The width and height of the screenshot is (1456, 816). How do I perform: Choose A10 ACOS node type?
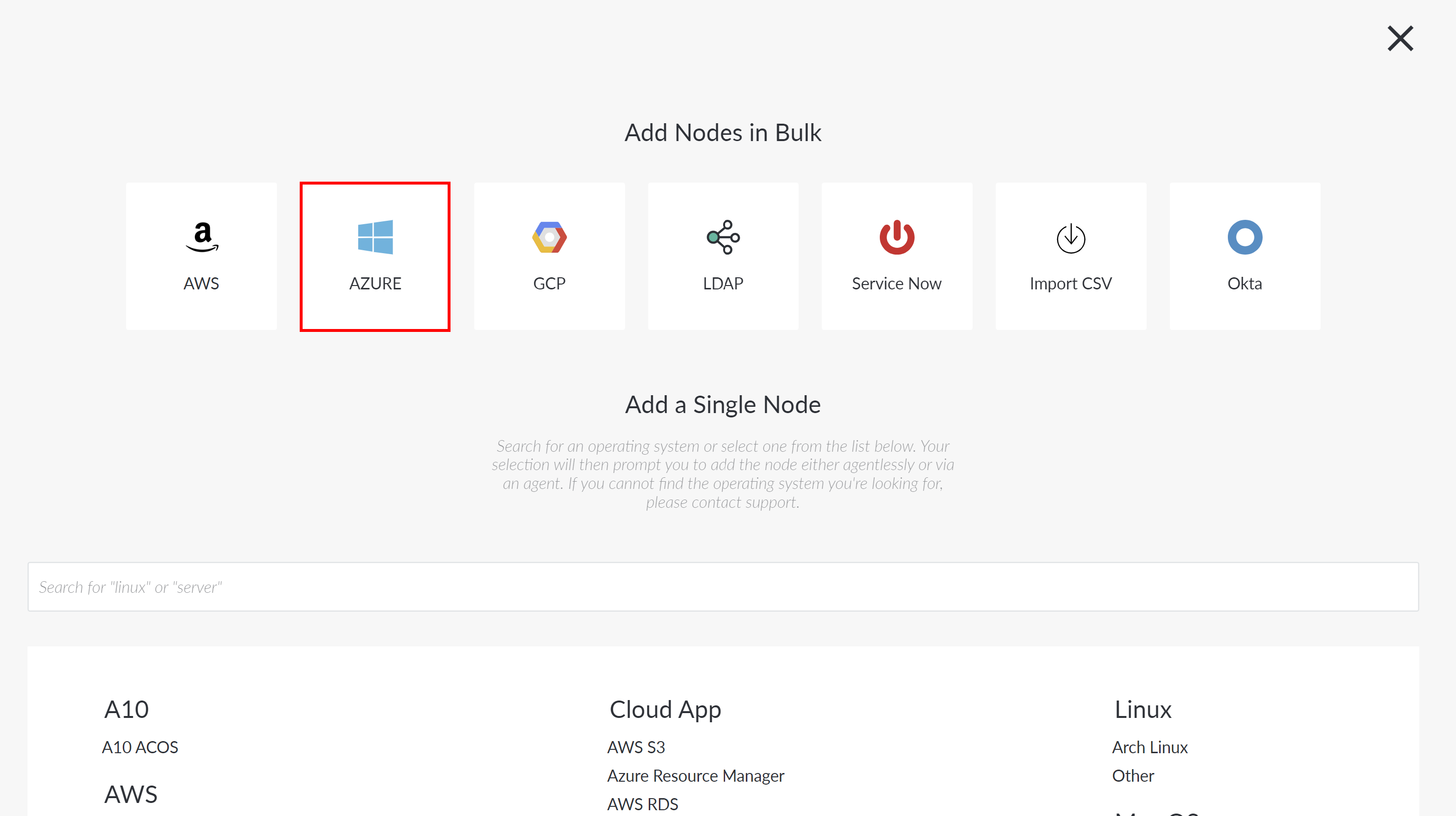click(140, 747)
